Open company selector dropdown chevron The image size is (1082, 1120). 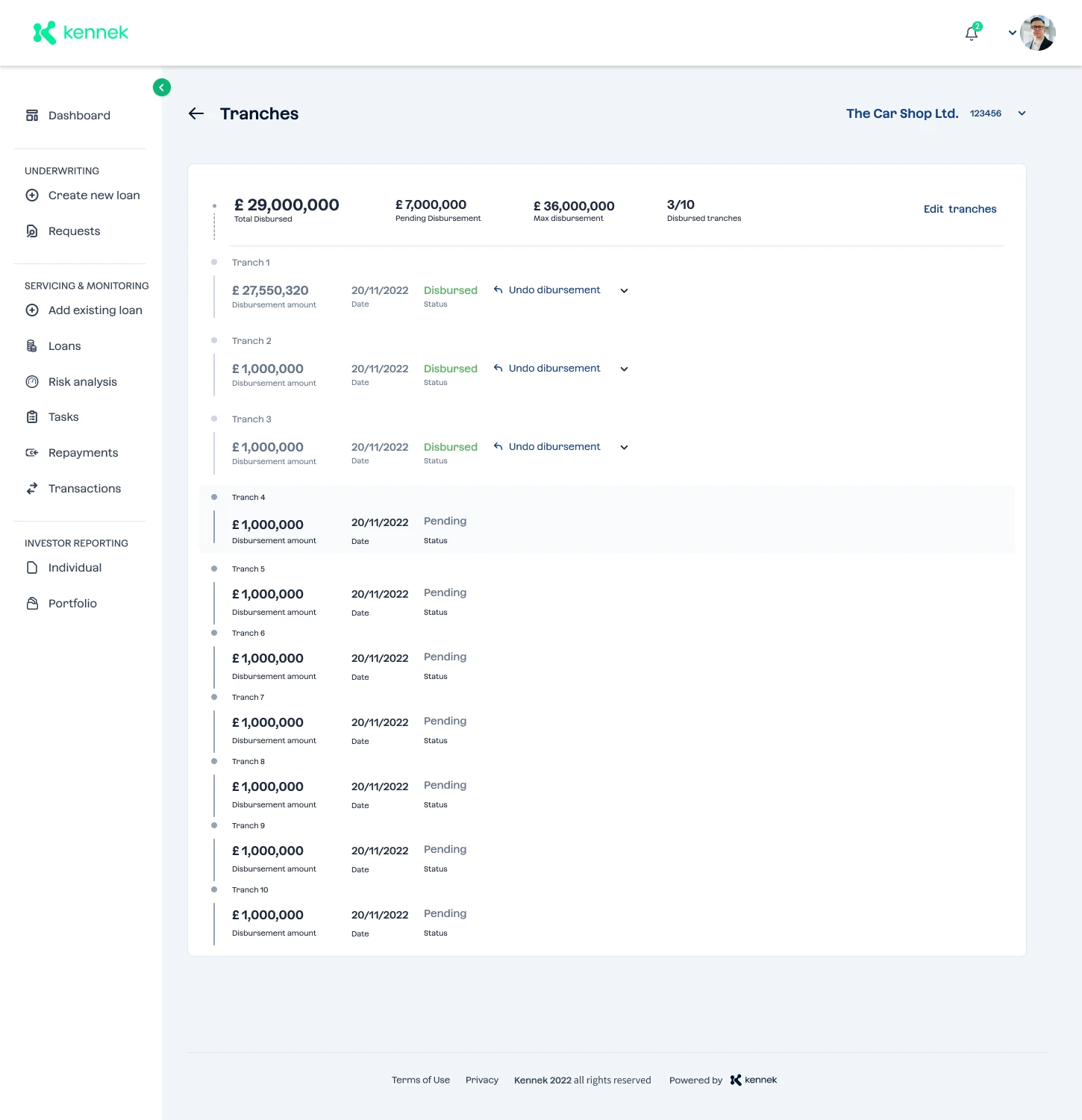(x=1022, y=113)
